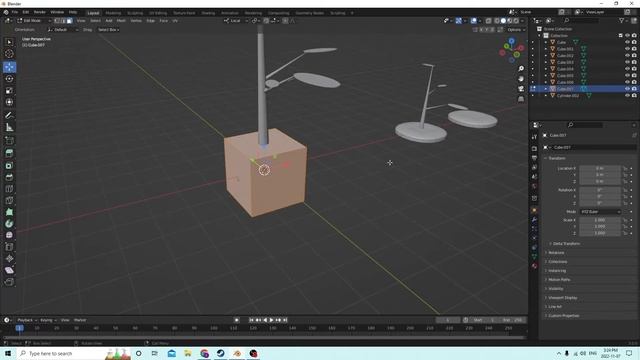The height and width of the screenshot is (360, 640).
Task: Select the Shrink/Fatten tool
Action: point(9,258)
